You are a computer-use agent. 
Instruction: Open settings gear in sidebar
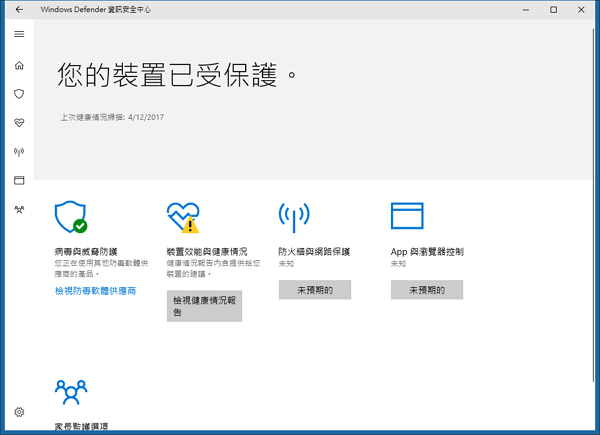pyautogui.click(x=19, y=412)
